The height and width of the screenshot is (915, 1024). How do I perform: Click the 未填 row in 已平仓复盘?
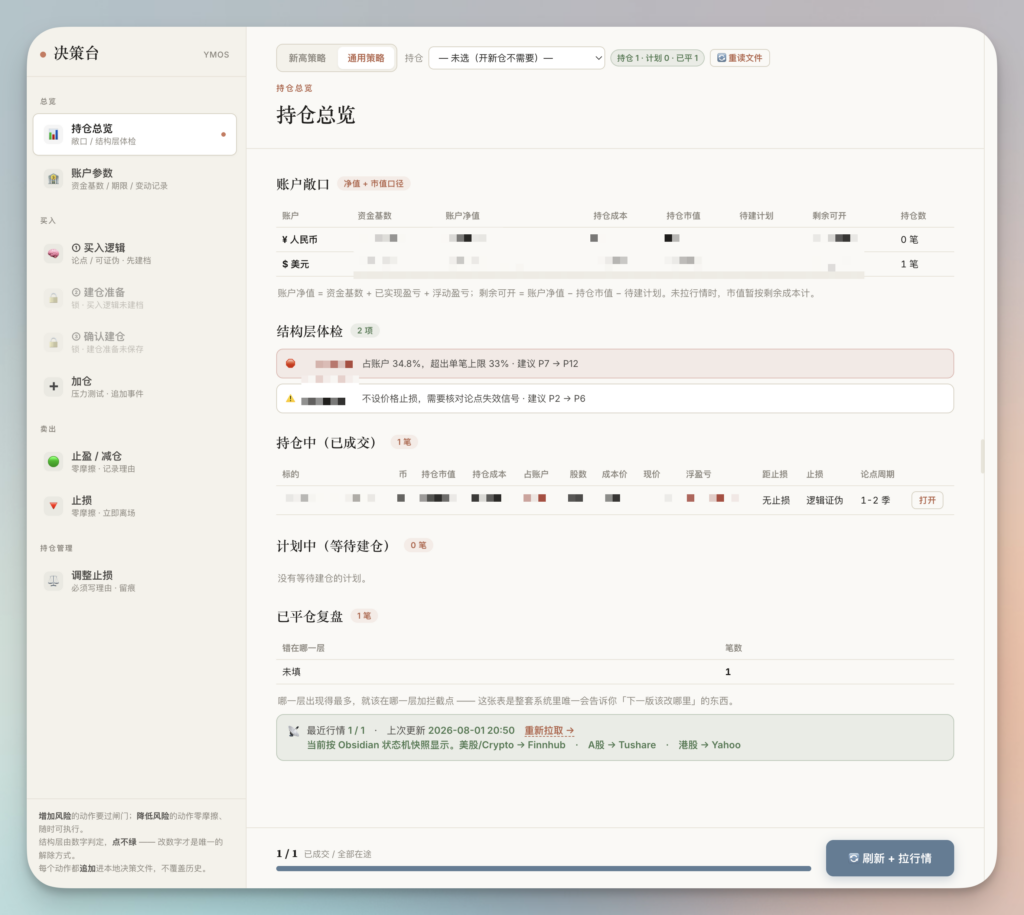(x=615, y=671)
